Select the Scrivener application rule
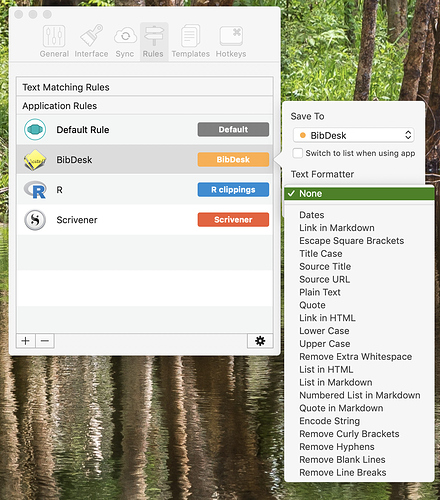This screenshot has width=440, height=500. (145, 220)
